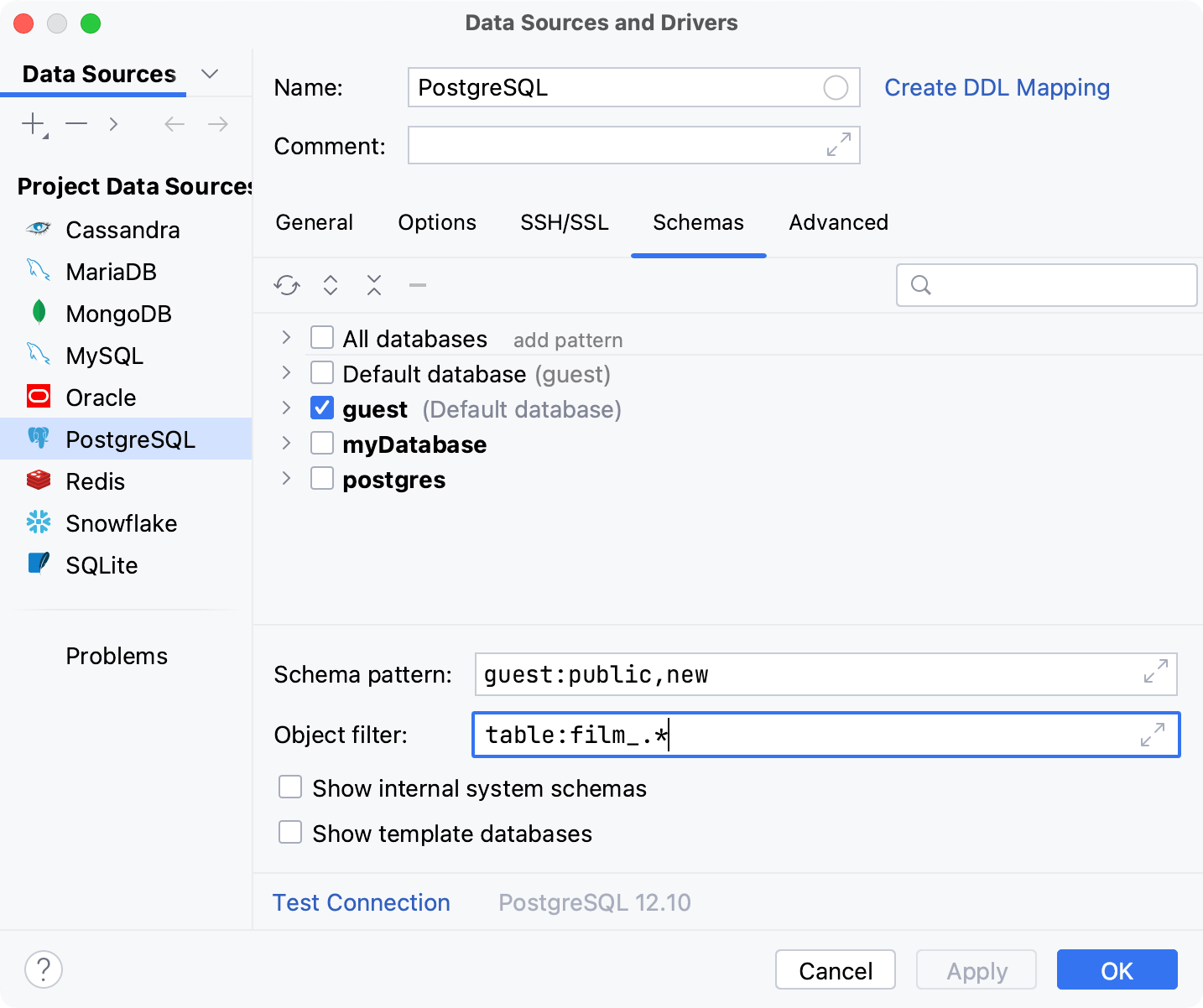This screenshot has height=1008, width=1203.
Task: Expand the postgres database node
Action: pos(285,478)
